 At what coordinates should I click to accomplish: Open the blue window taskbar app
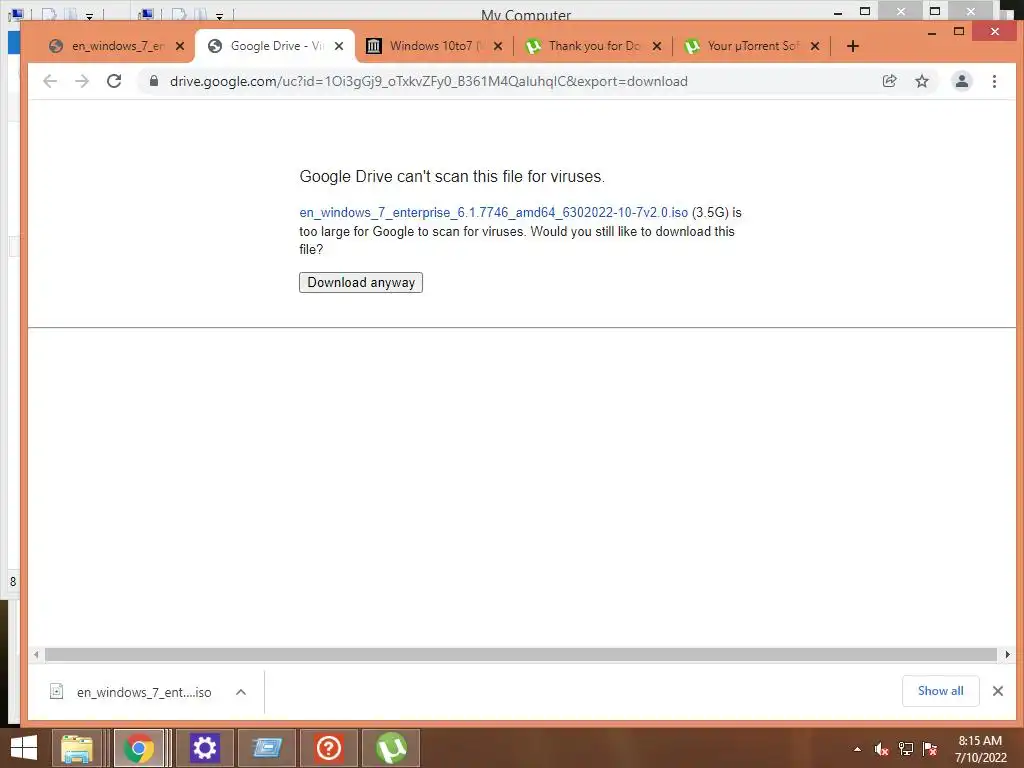click(x=266, y=748)
